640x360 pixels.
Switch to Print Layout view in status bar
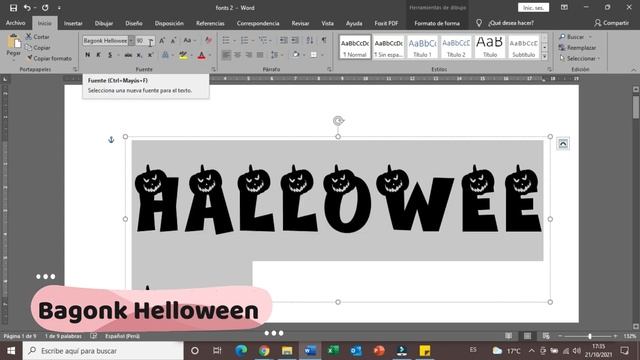(x=527, y=336)
